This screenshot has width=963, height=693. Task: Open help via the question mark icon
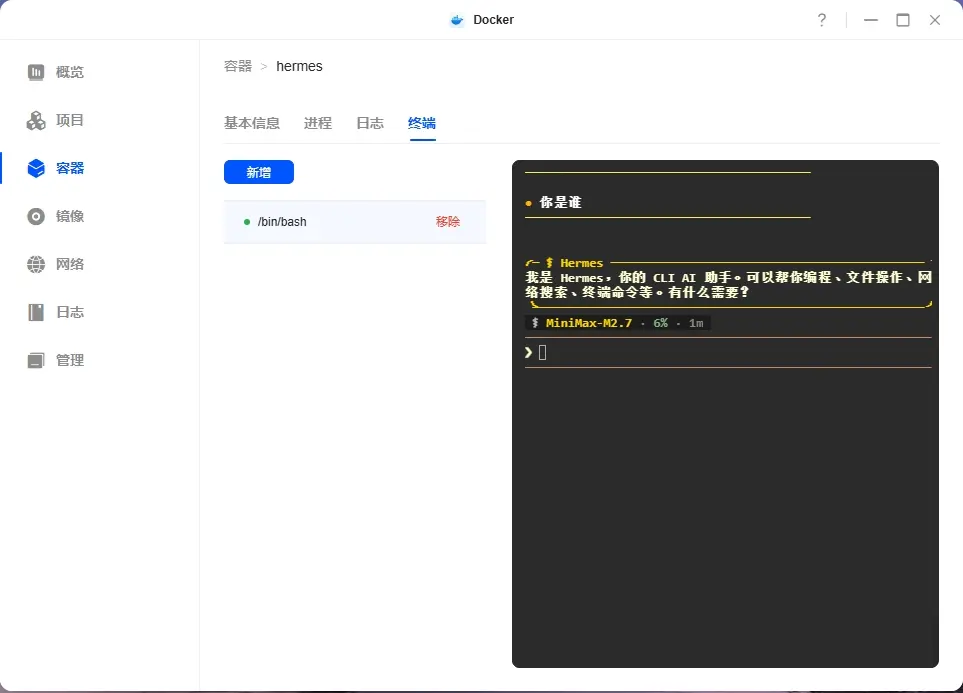pos(822,19)
